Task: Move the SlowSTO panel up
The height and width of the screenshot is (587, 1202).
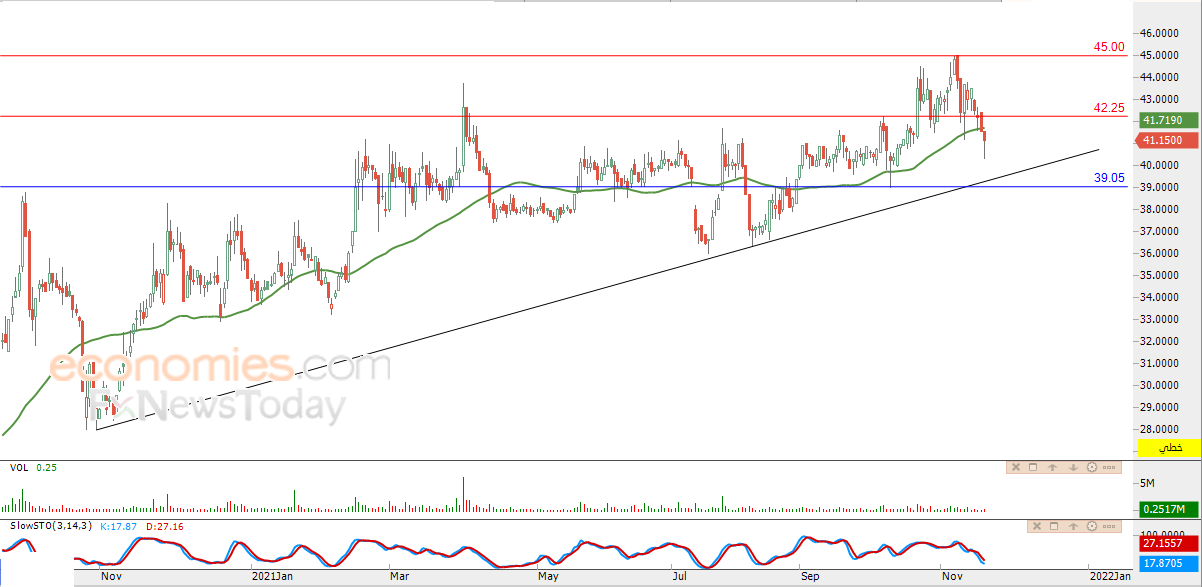Action: [x=1073, y=526]
